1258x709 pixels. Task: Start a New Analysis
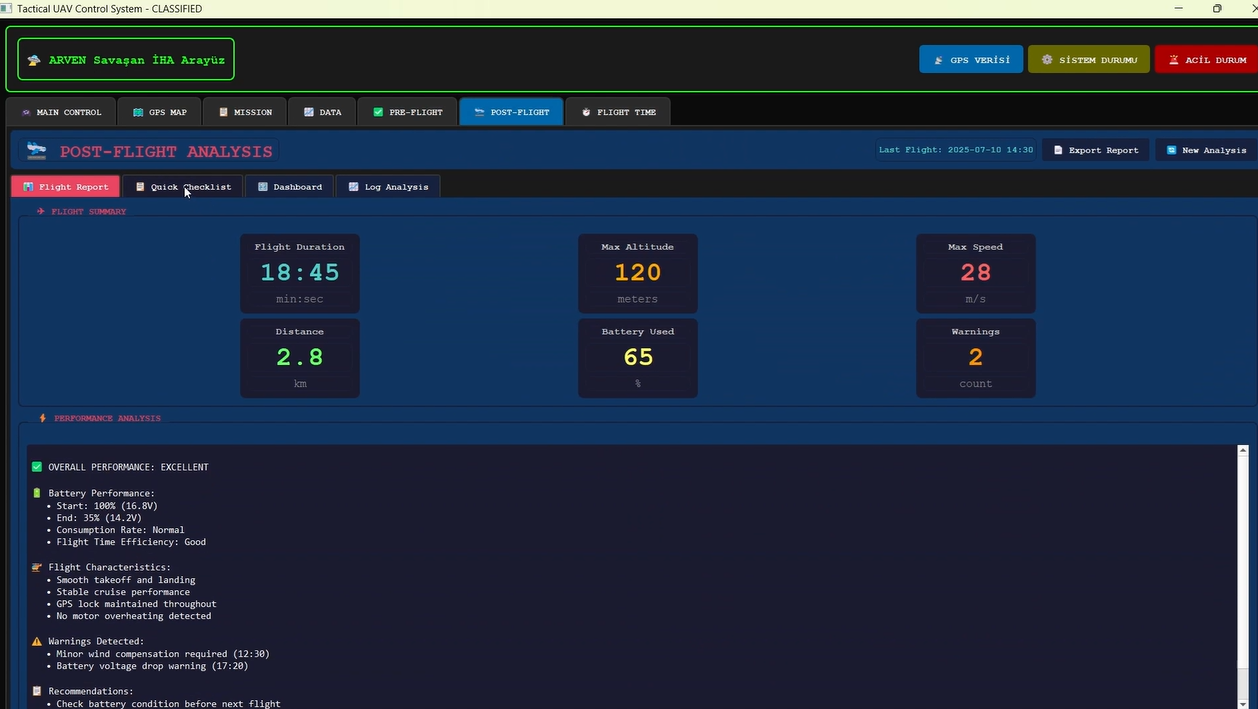pos(1206,150)
